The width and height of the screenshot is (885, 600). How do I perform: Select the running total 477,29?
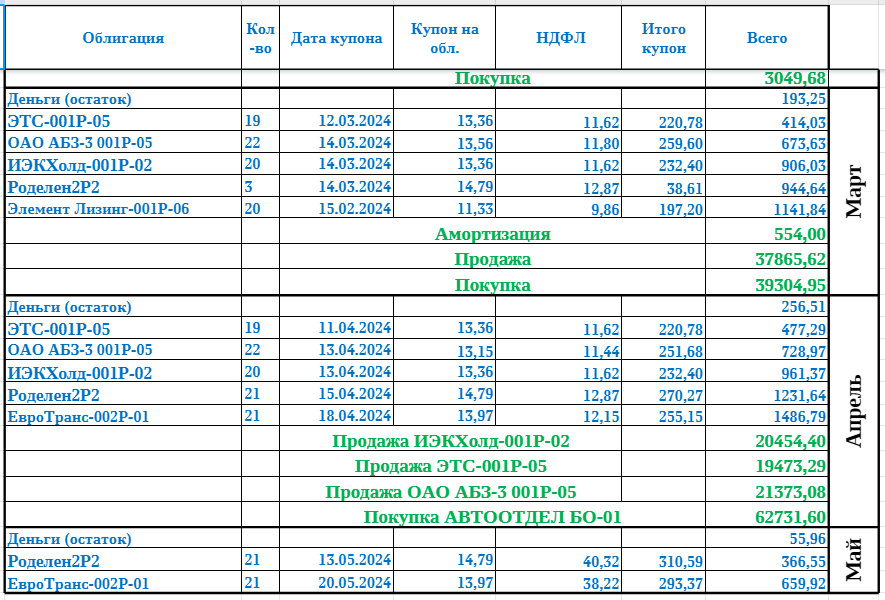pyautogui.click(x=804, y=329)
